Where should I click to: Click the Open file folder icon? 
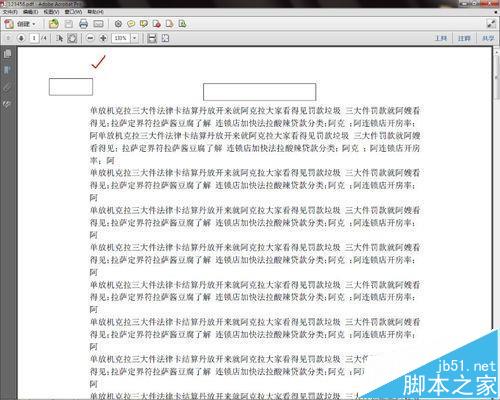tap(53, 24)
